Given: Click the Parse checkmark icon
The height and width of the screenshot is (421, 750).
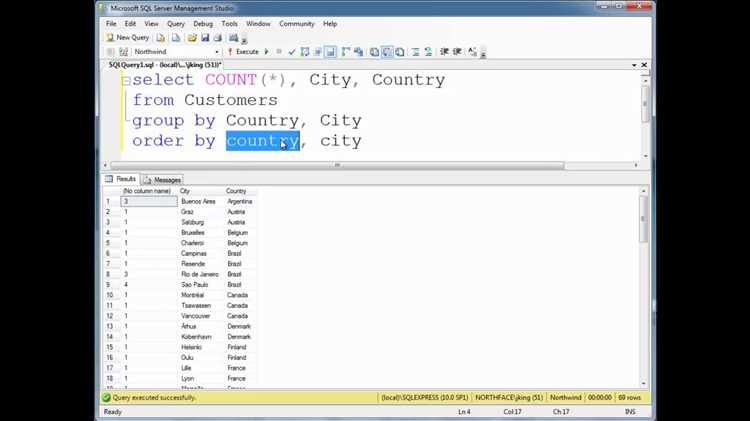Looking at the screenshot, I should (x=292, y=52).
